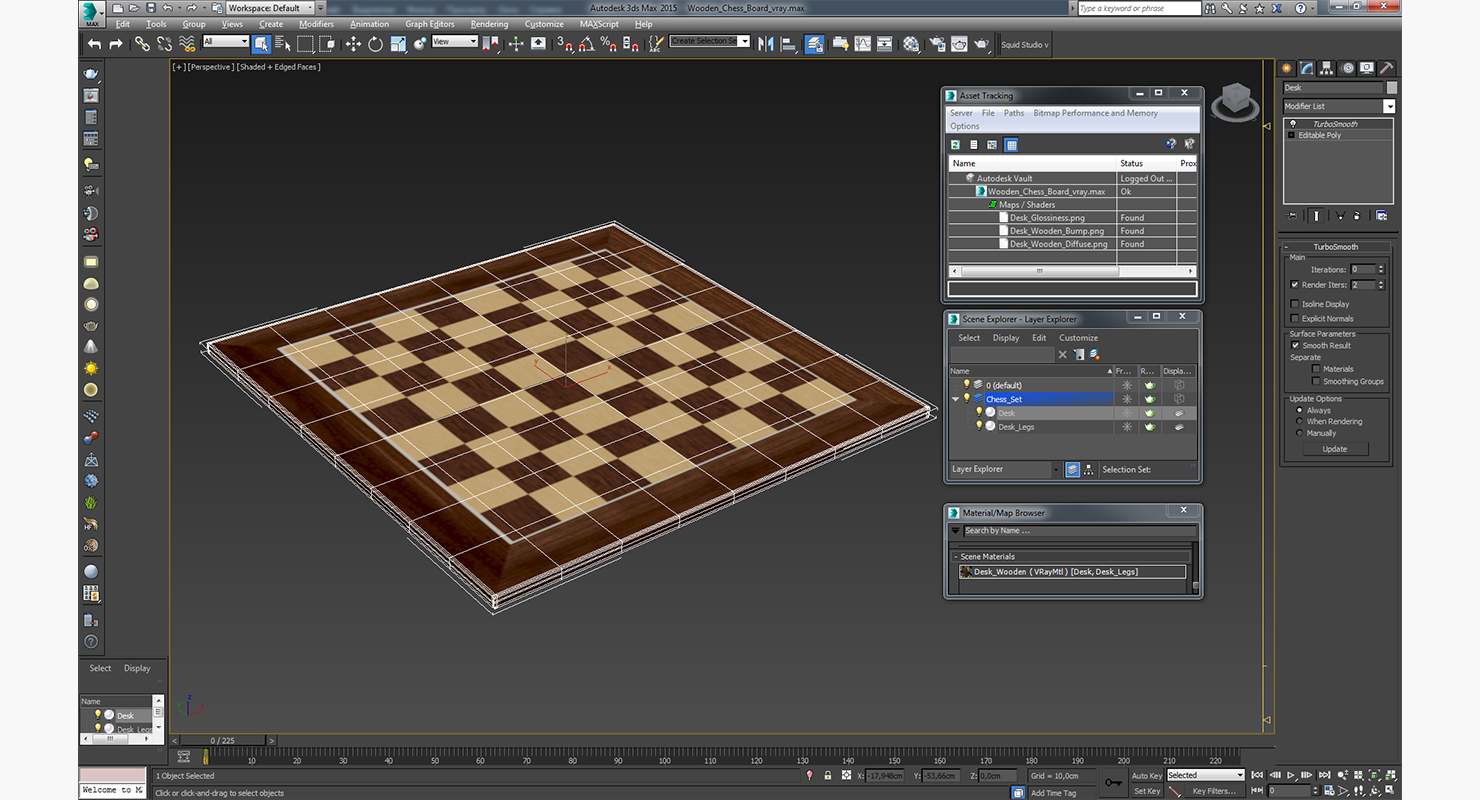The image size is (1480, 800).
Task: Open Paths menu in Asset Tracking
Action: pyautogui.click(x=1014, y=113)
